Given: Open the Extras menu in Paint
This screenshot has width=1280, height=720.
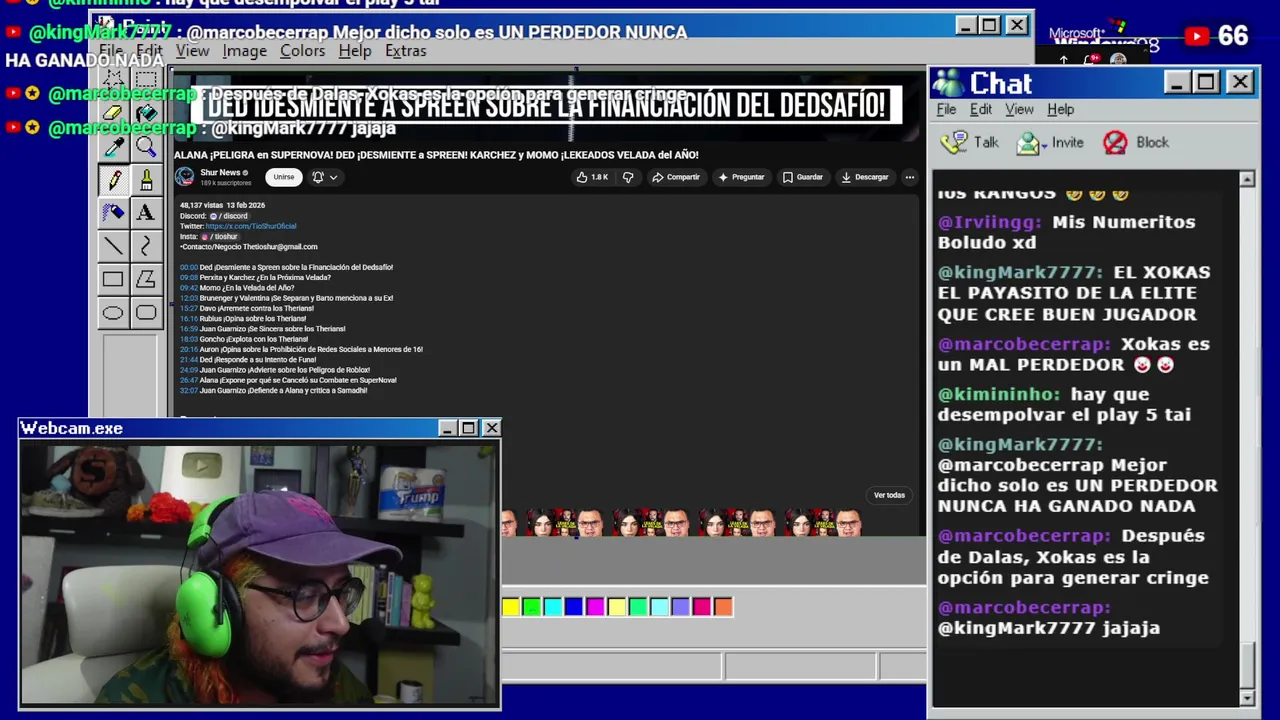Looking at the screenshot, I should tap(405, 51).
